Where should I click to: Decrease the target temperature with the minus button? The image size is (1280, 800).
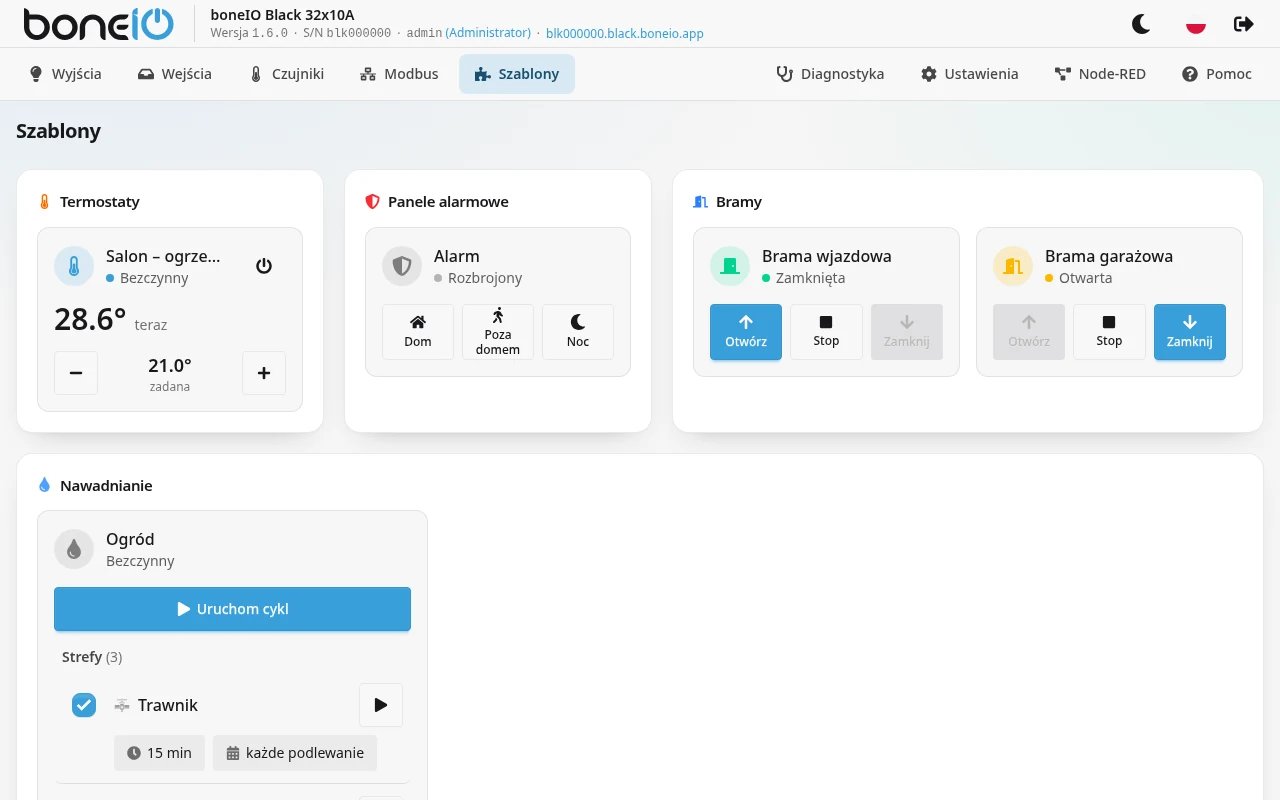(76, 373)
